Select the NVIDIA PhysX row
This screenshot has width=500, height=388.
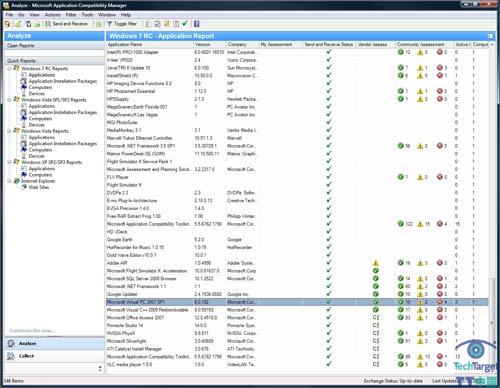[x=297, y=333]
